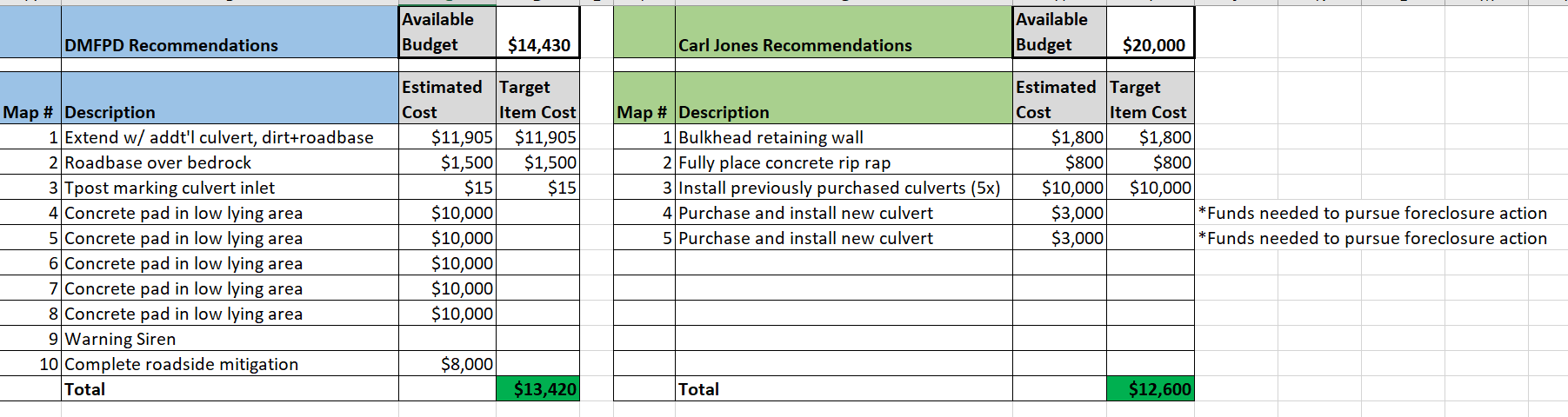Select the green $12,600 total cell
Screen dimensions: 1568x417
pos(1151,389)
